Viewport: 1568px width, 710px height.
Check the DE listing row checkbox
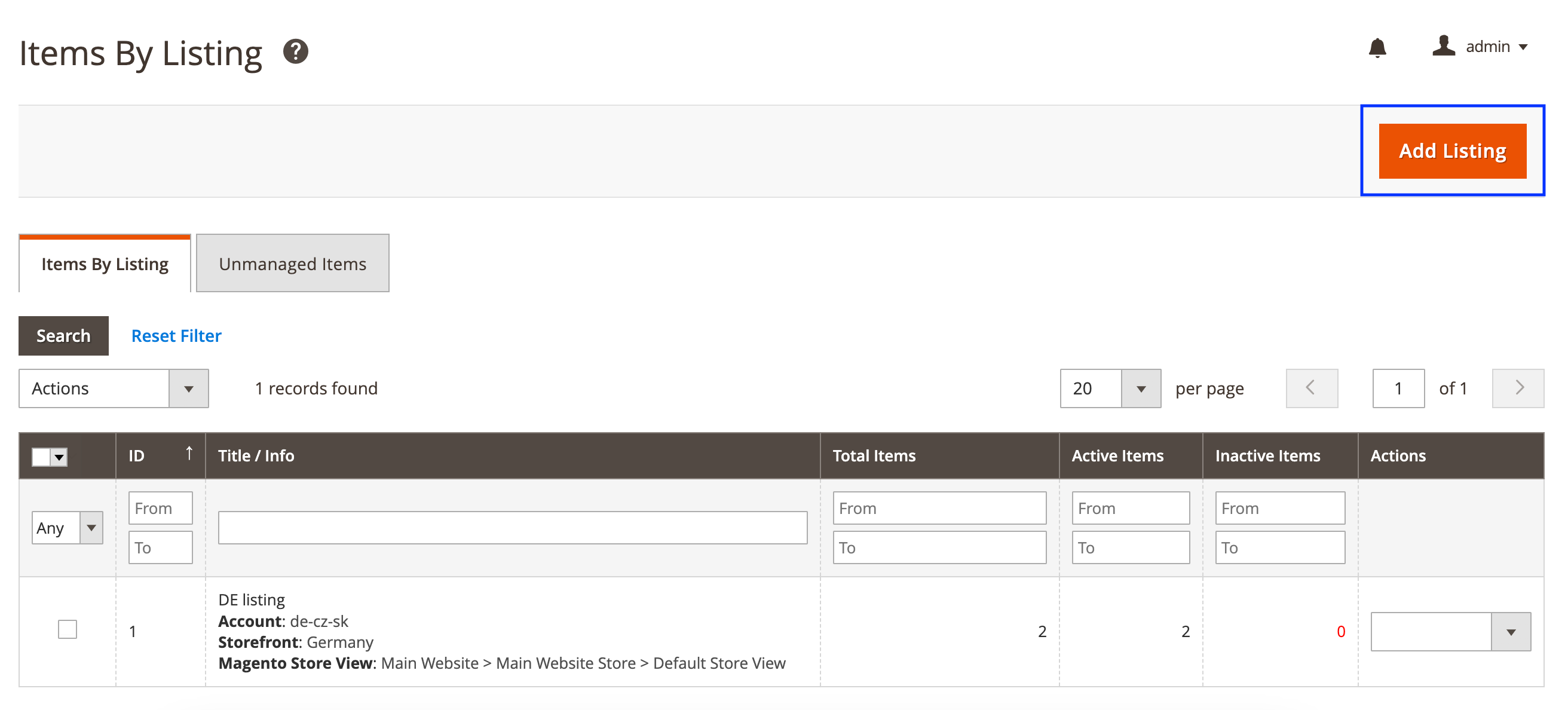click(x=67, y=629)
